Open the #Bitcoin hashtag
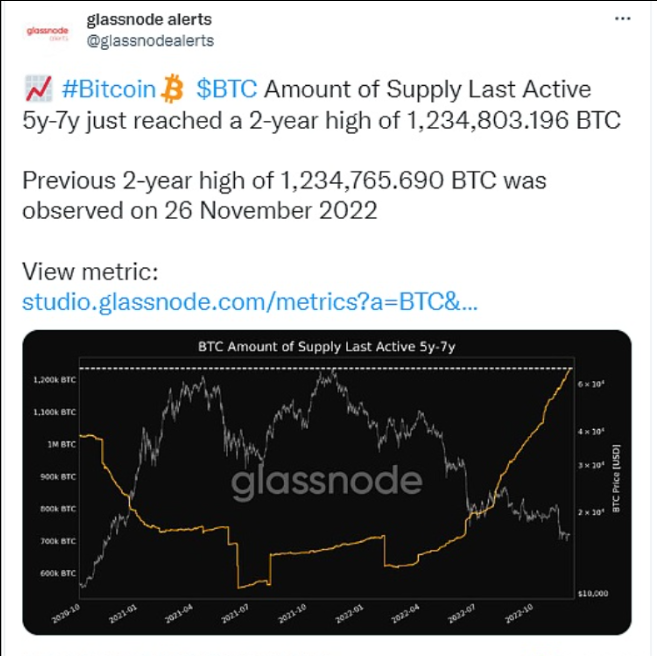The image size is (657, 656). pyautogui.click(x=108, y=90)
